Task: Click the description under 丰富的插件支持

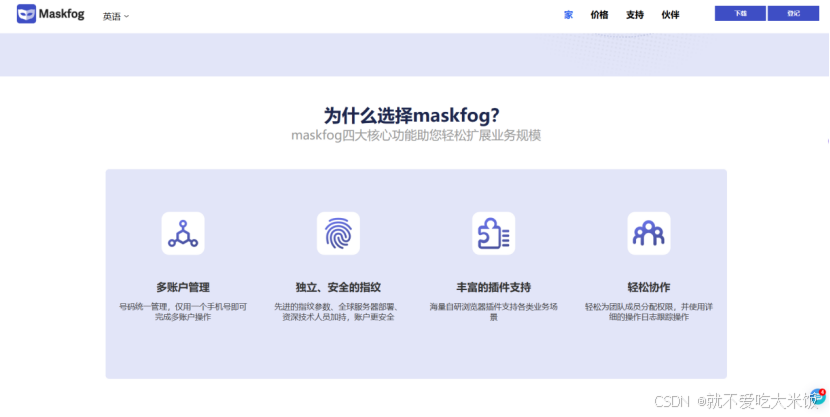Action: [493, 312]
